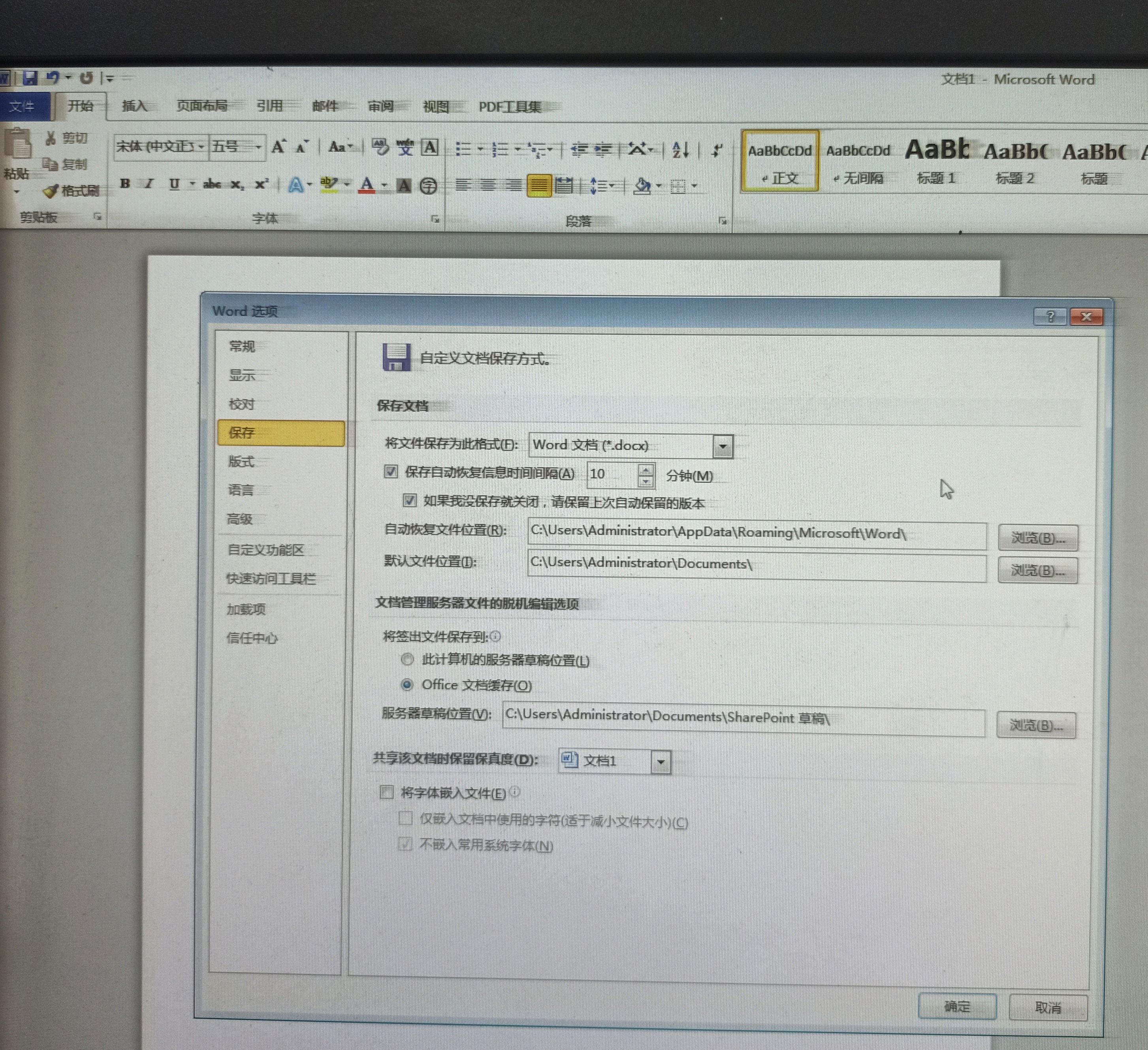Switch to the 引用 ribbon tab
1148x1050 pixels.
coord(269,106)
